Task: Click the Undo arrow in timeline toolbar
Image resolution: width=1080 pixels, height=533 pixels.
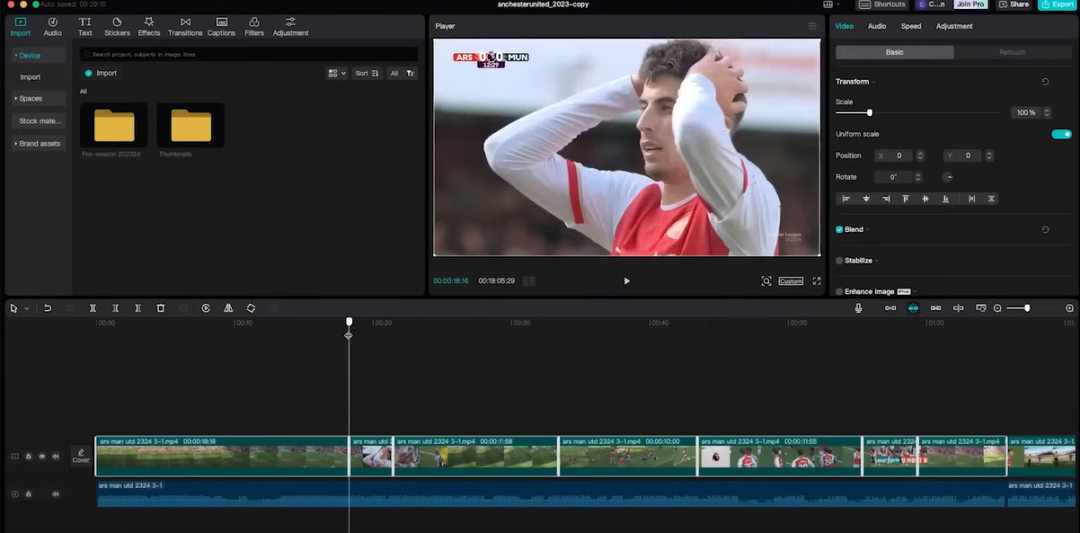Action: point(48,309)
